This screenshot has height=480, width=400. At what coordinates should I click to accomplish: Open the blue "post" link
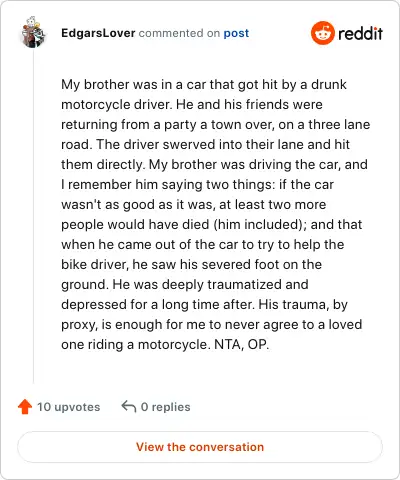[236, 33]
